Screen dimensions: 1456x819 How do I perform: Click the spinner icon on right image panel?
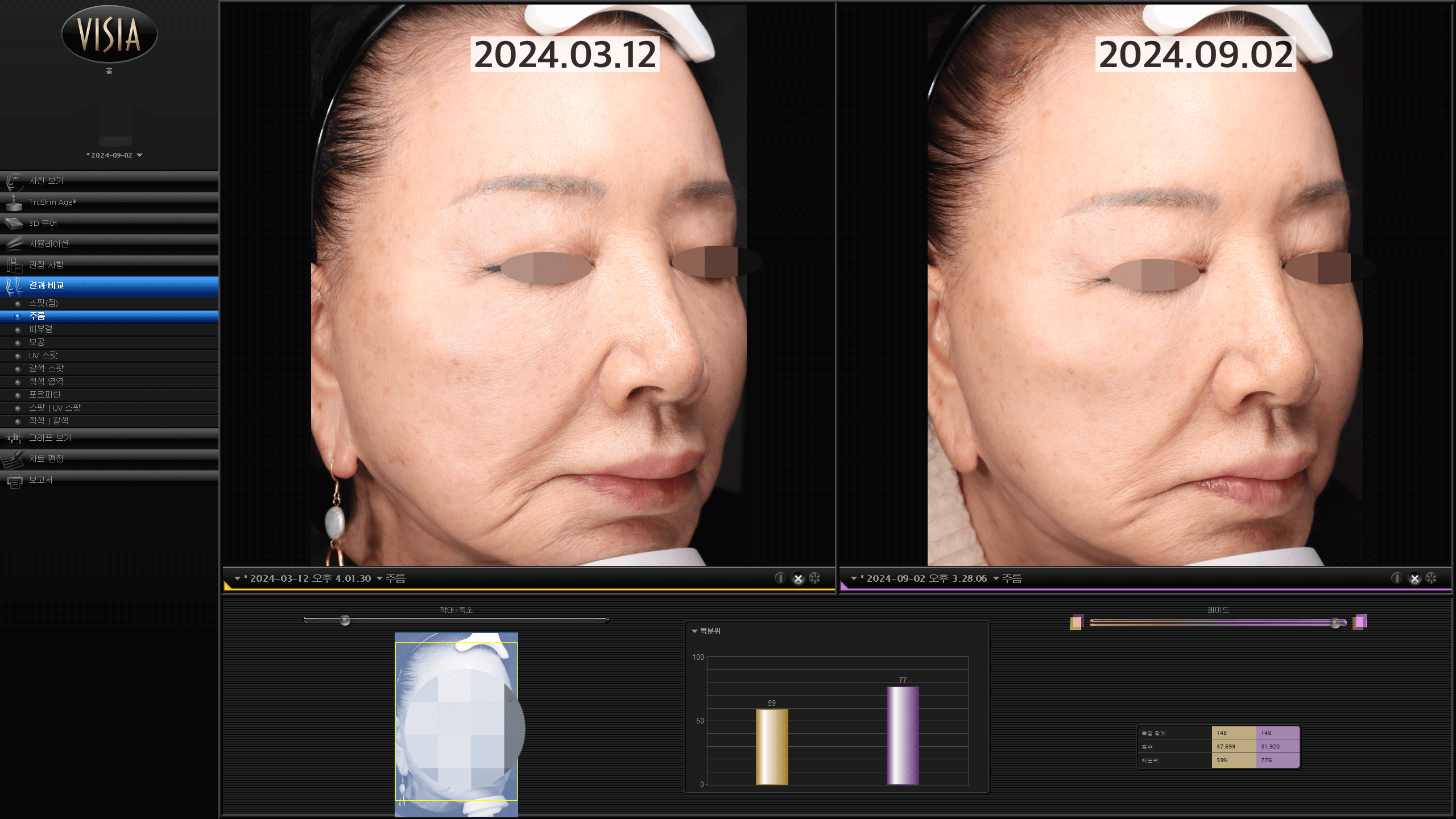pyautogui.click(x=1431, y=578)
